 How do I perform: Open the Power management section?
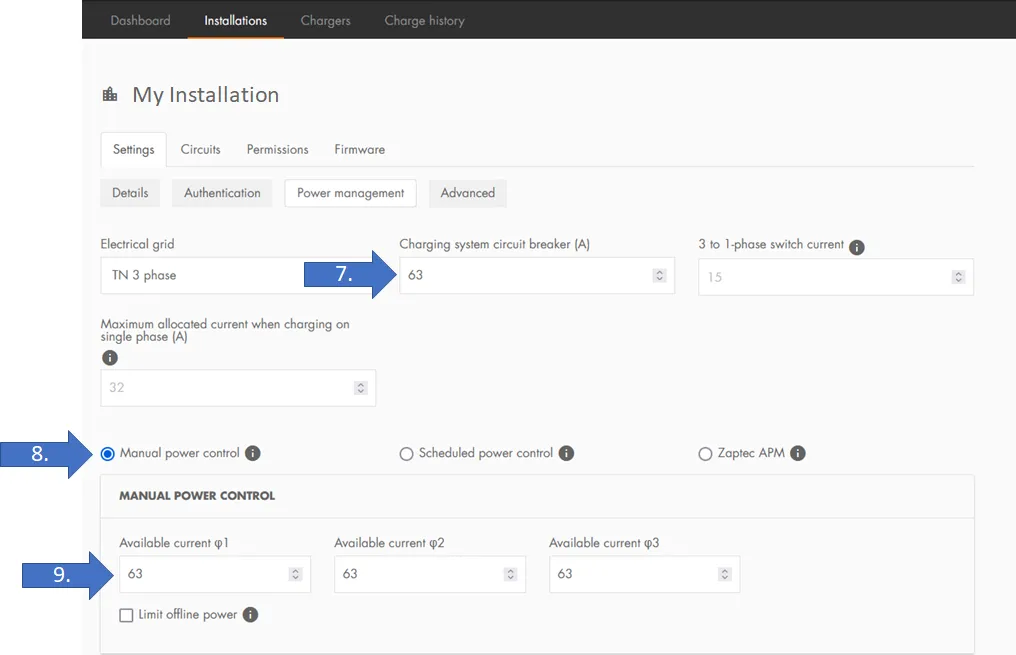pos(351,193)
